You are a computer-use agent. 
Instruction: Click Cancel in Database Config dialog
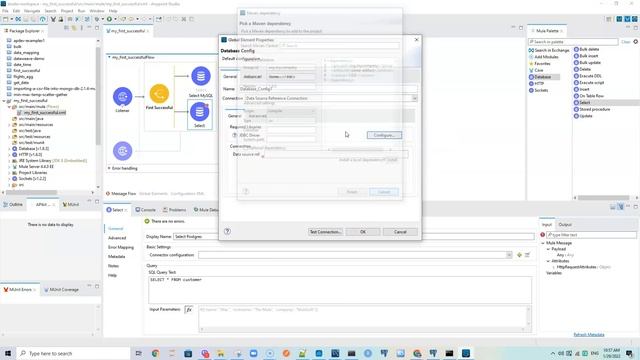400,232
